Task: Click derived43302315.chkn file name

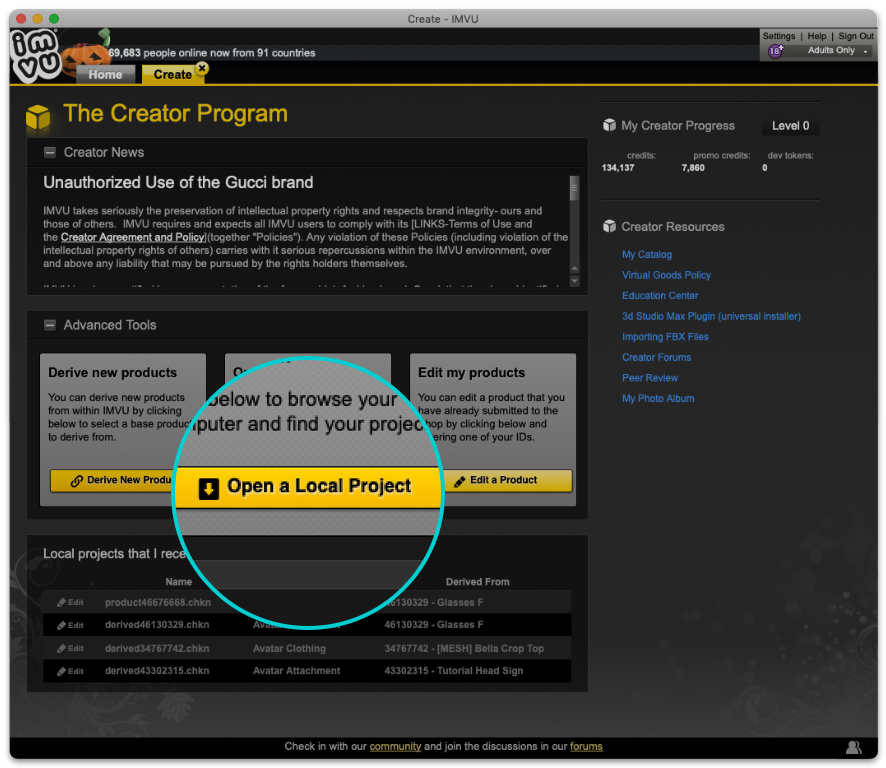Action: (157, 671)
